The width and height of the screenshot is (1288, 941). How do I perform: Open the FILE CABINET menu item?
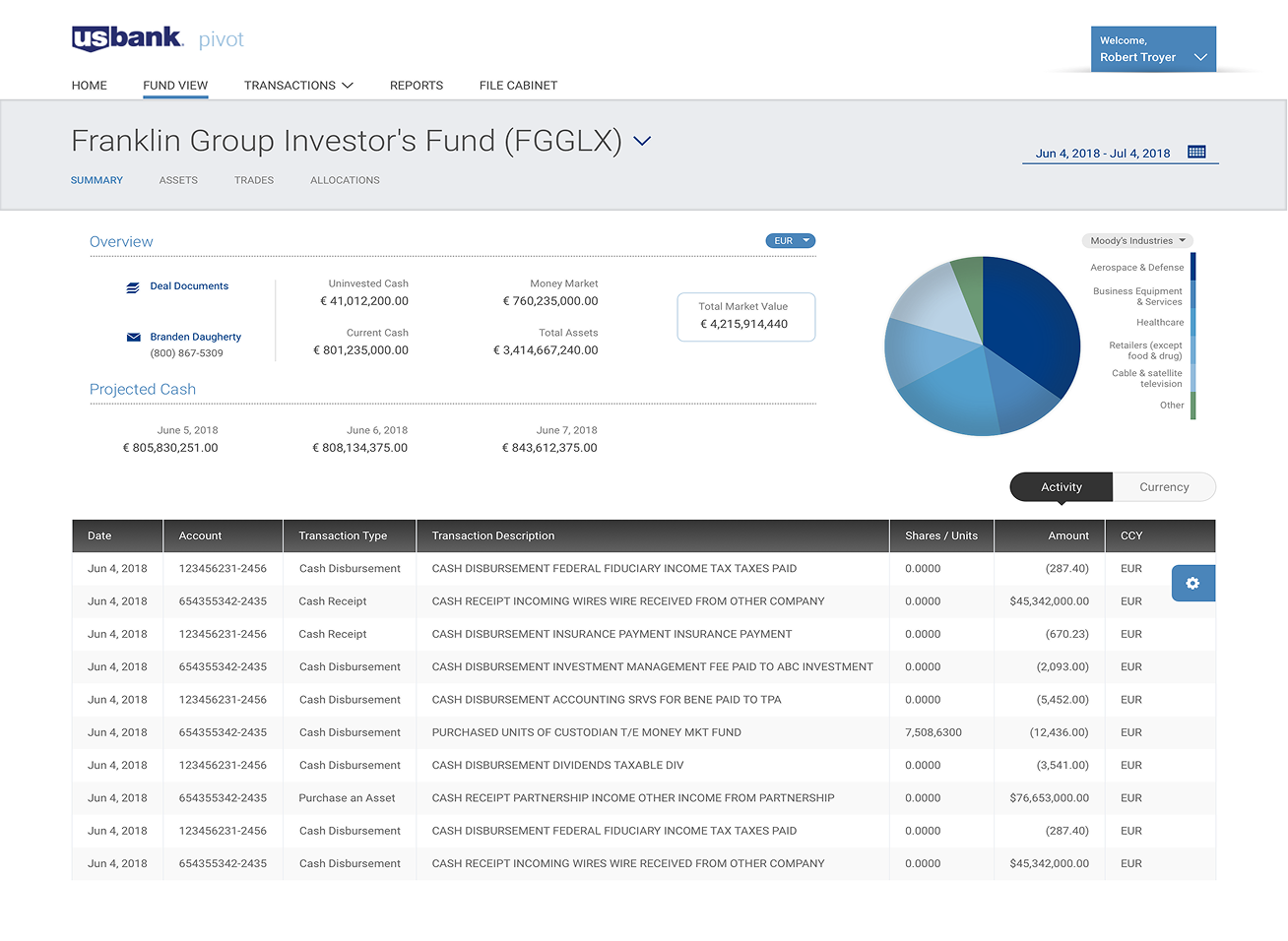pyautogui.click(x=518, y=86)
